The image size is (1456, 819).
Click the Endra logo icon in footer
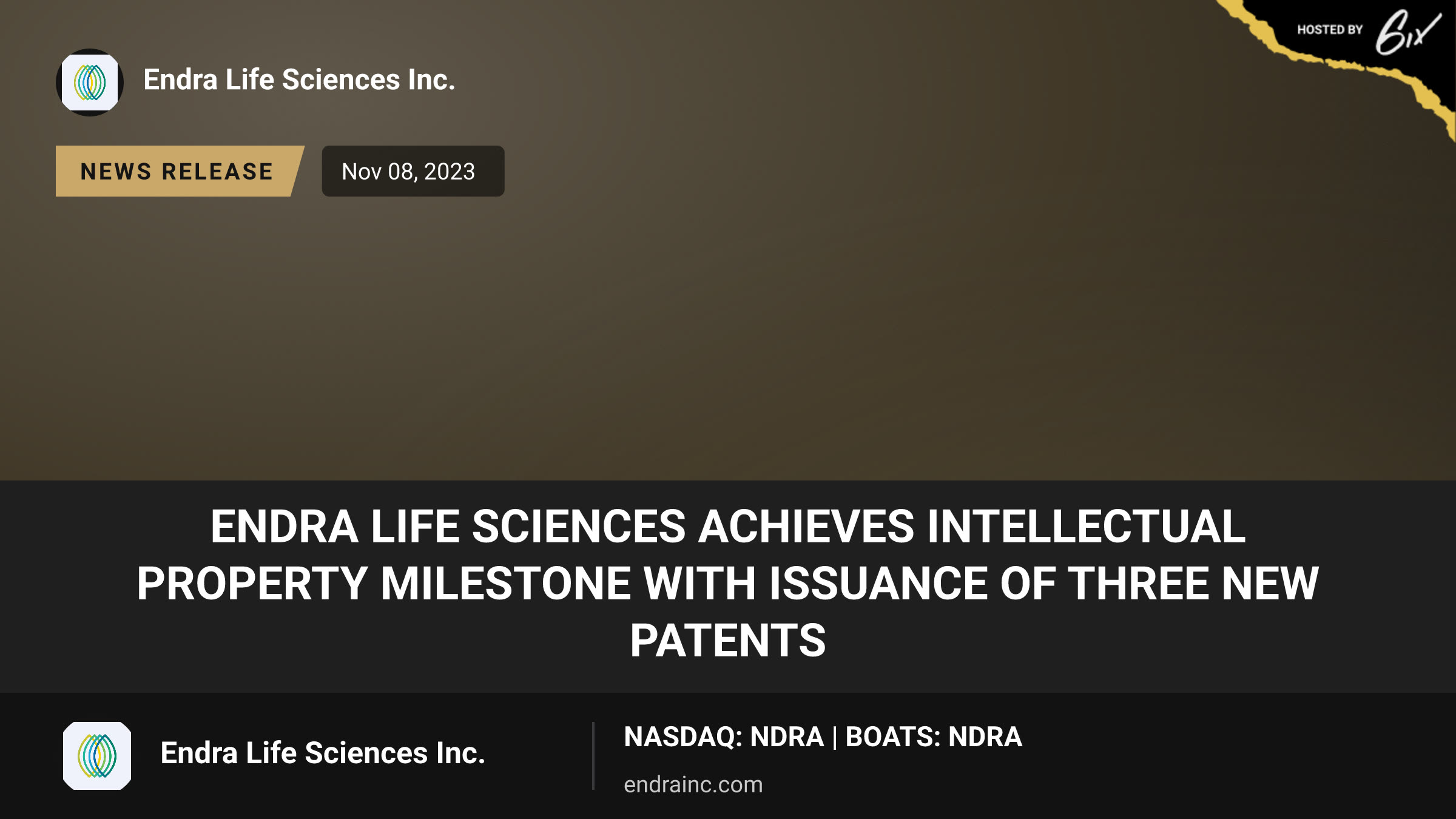pos(97,755)
